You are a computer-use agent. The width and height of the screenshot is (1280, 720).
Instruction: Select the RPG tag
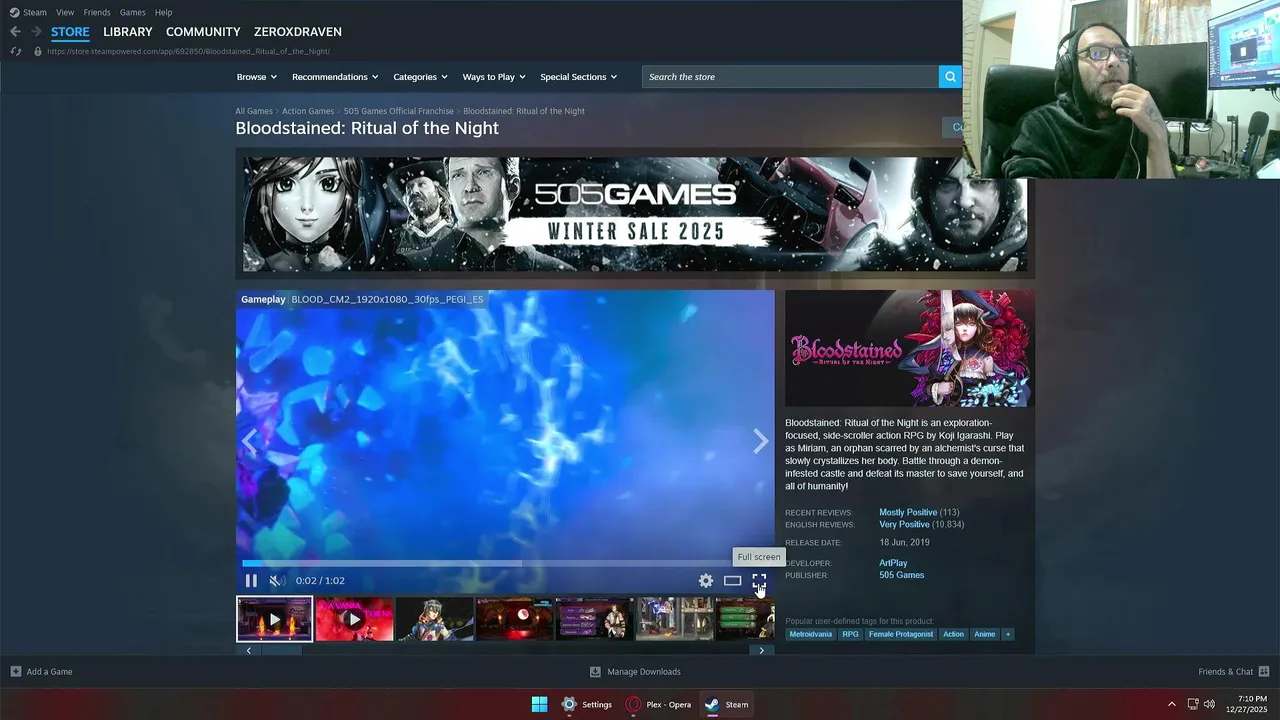[850, 634]
